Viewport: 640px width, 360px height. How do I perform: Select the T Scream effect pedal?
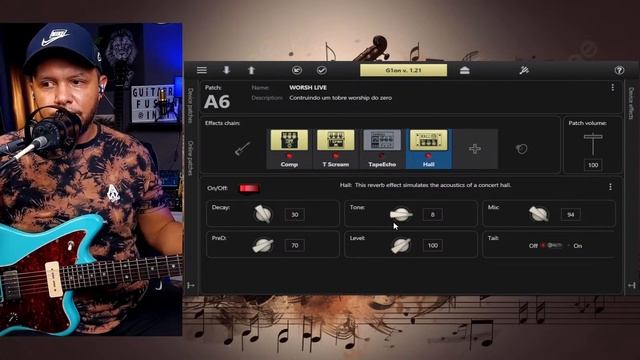pyautogui.click(x=336, y=149)
